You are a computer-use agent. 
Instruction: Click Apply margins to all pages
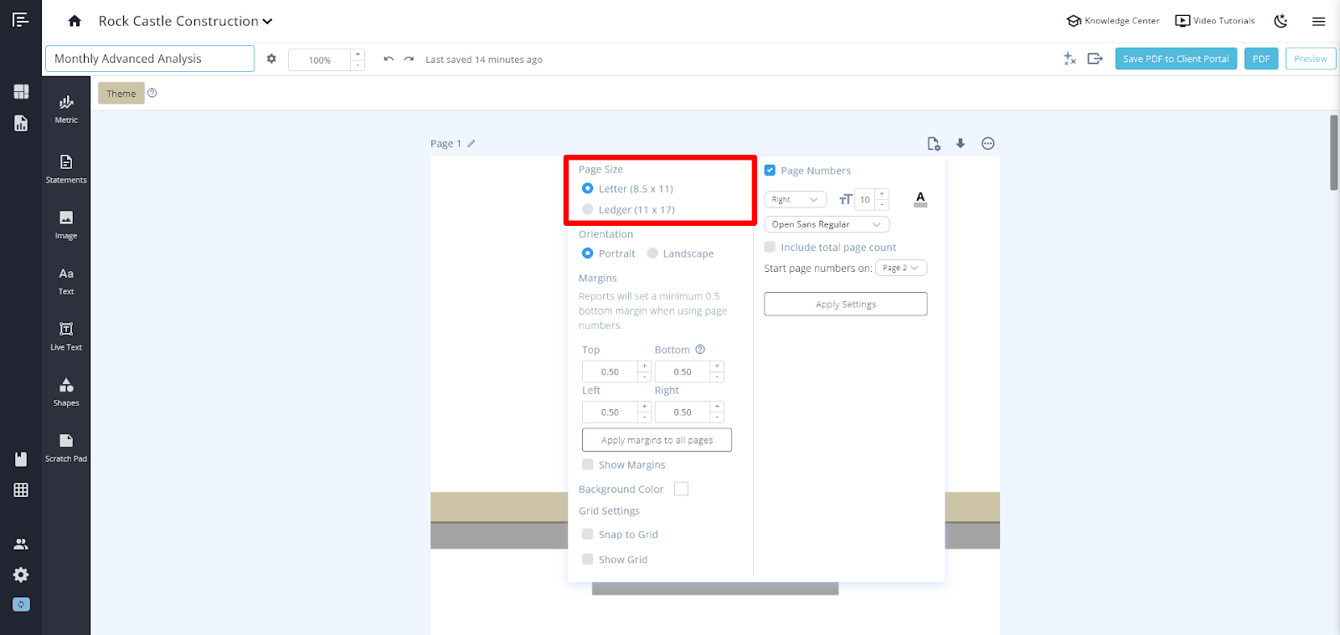[657, 440]
